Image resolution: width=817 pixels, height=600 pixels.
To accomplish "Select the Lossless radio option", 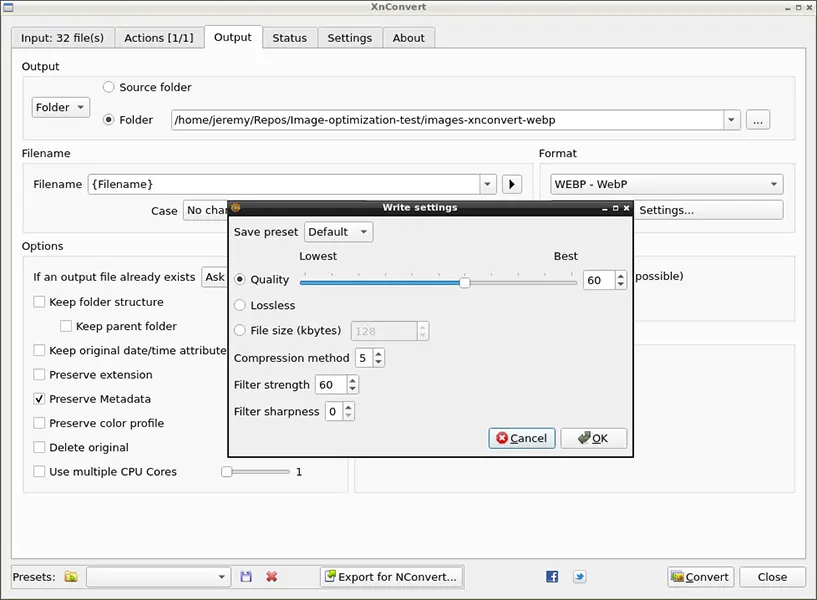I will pos(240,305).
